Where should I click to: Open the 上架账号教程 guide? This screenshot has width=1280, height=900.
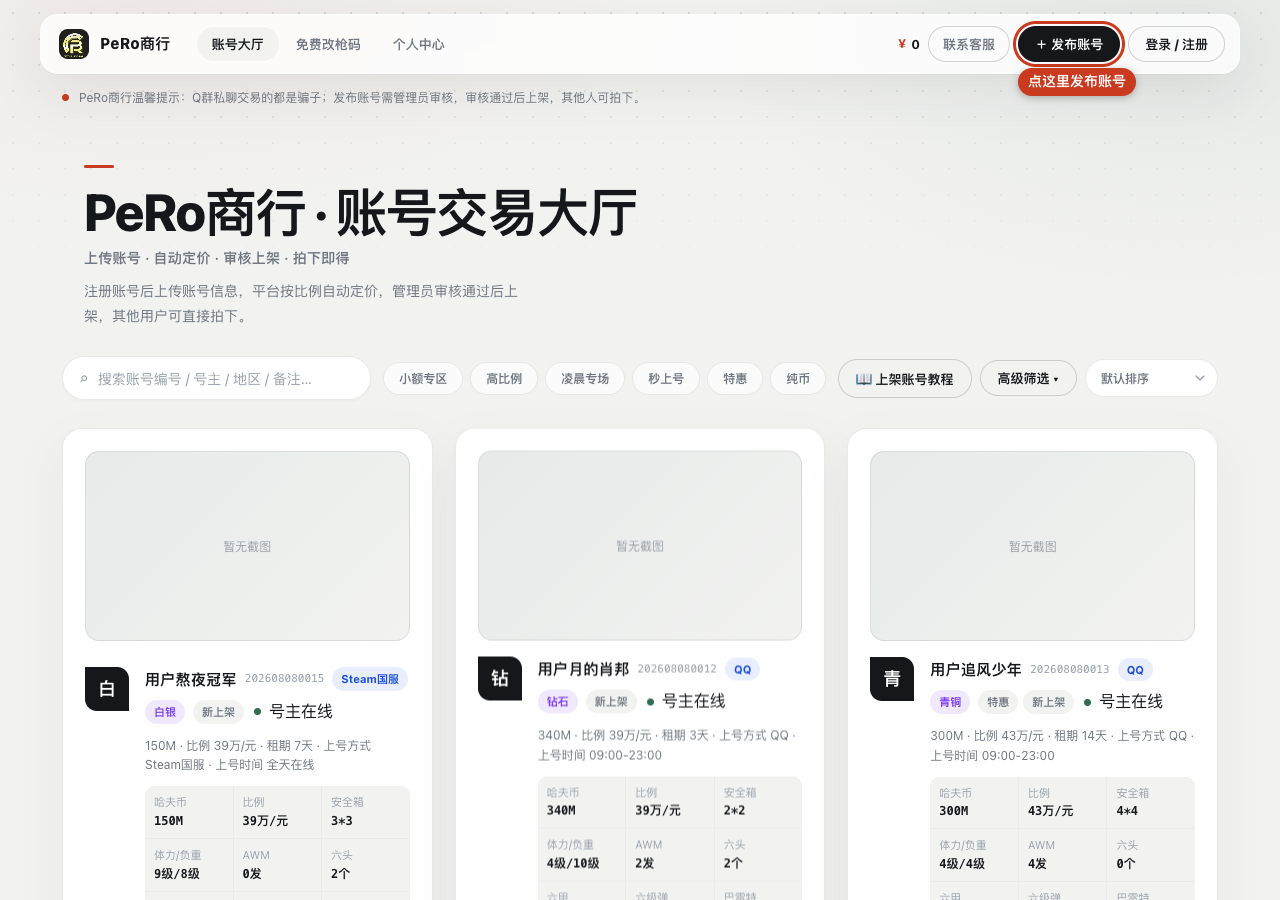point(905,379)
